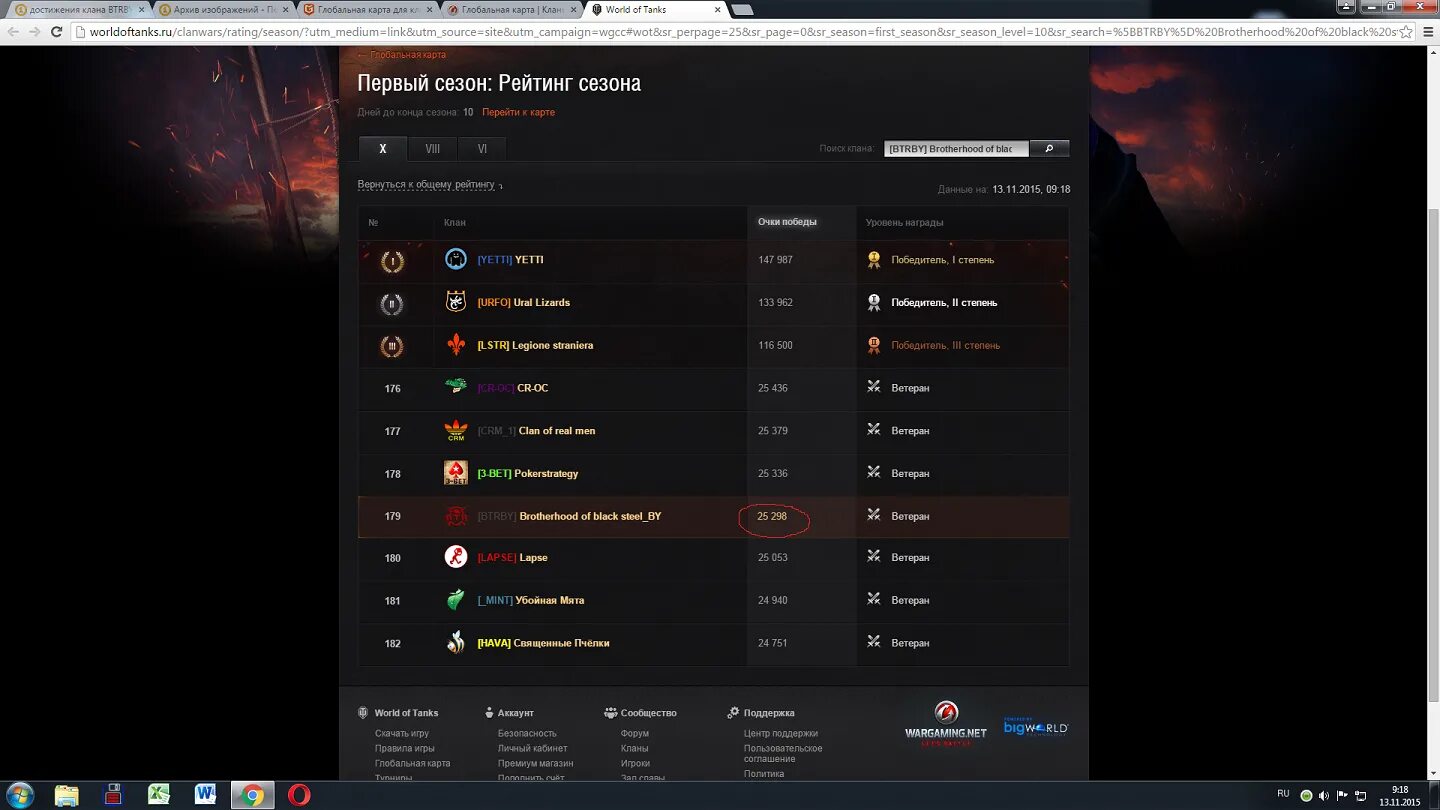Open the [URFO] Ural Lizards clan link
1440x810 pixels.
click(523, 303)
